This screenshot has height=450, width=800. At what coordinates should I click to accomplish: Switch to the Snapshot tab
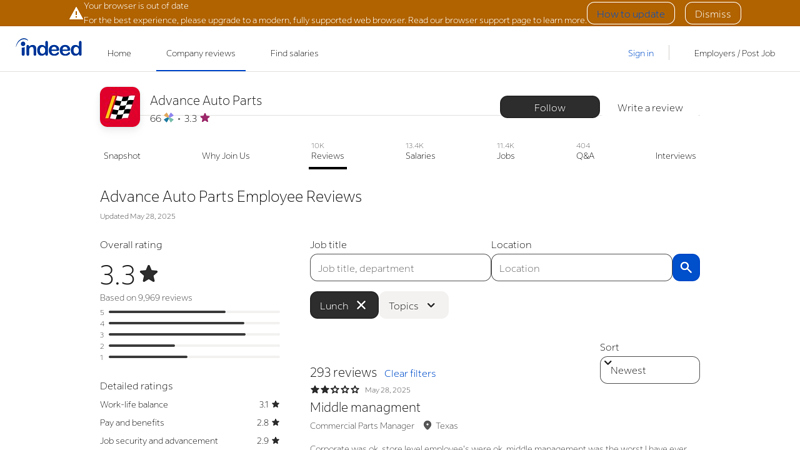(121, 156)
